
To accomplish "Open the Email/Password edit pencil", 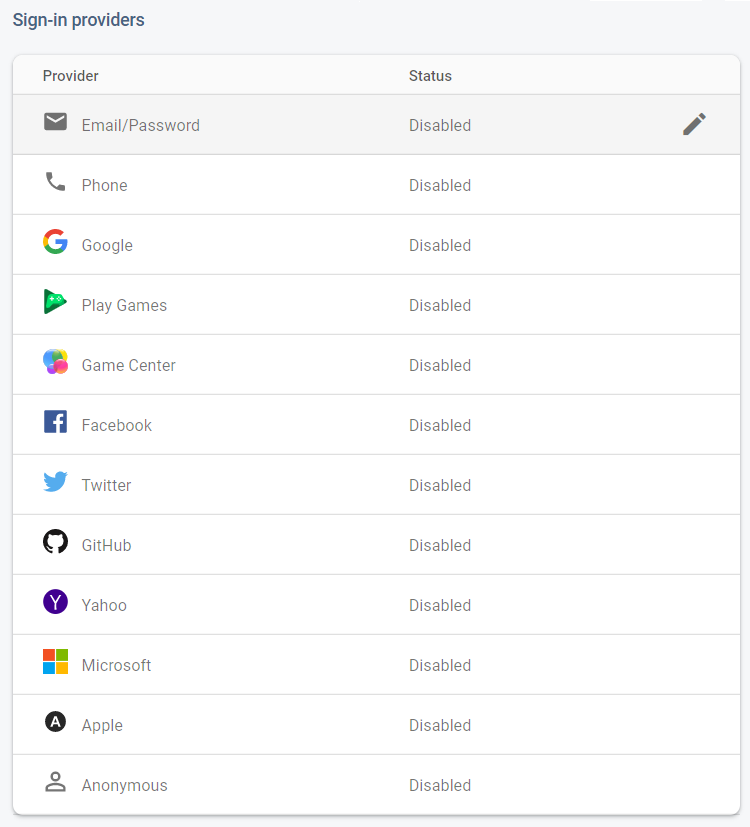I will point(694,124).
